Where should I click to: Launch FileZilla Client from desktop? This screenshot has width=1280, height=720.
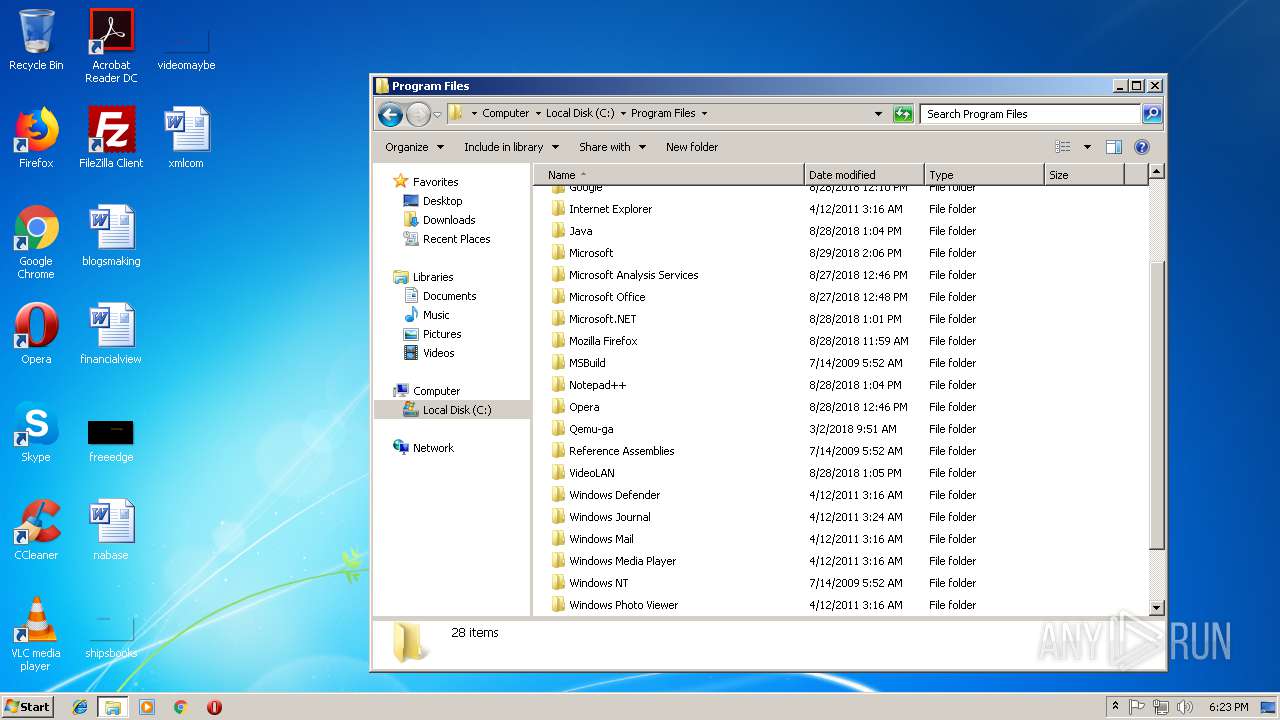pyautogui.click(x=111, y=138)
